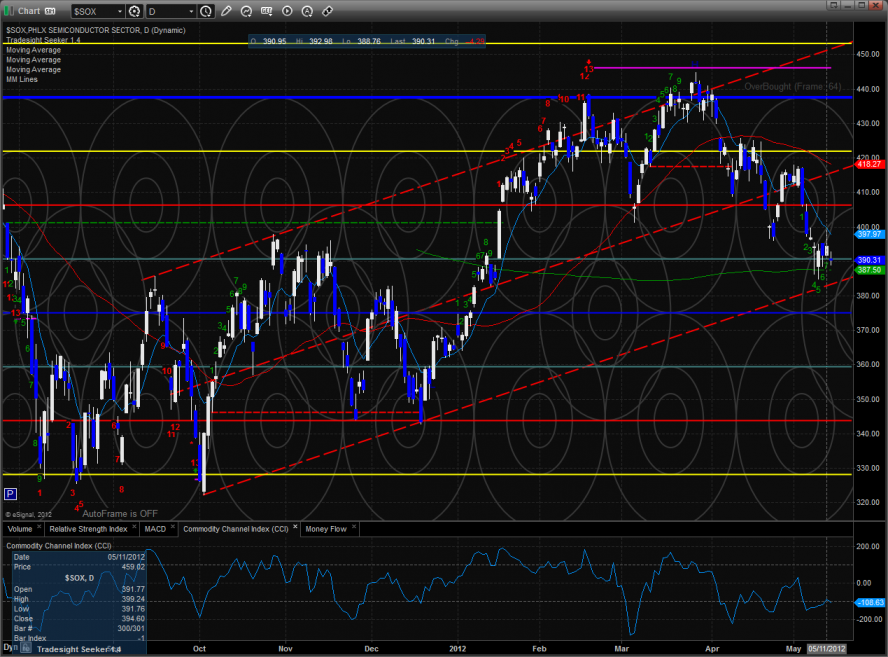
Task: Click the circled A alert icon
Action: pos(307,11)
